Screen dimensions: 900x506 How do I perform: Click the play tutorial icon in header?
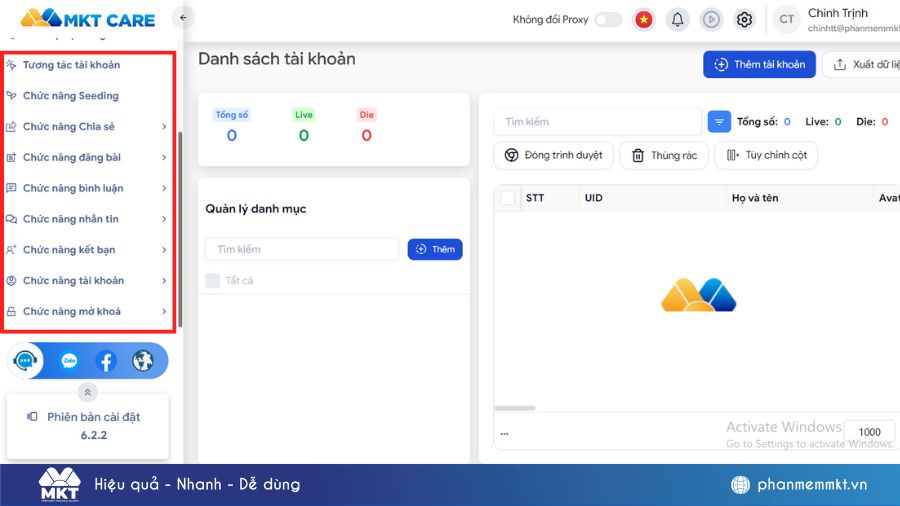pos(711,19)
